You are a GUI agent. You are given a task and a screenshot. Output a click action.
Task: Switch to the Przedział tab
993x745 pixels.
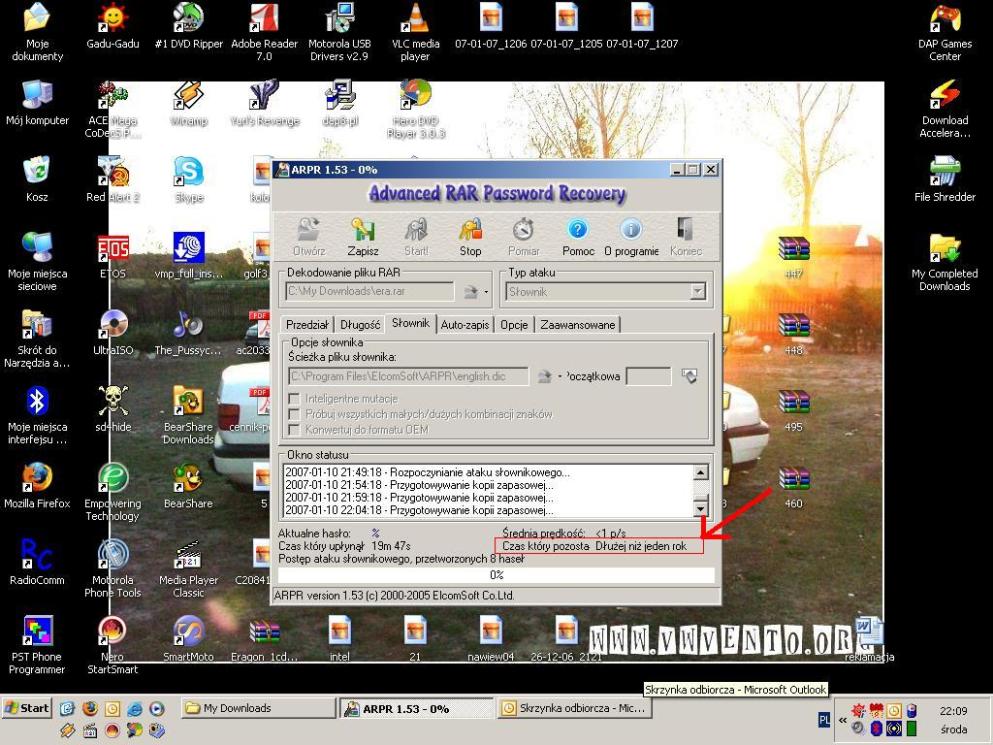coord(307,325)
